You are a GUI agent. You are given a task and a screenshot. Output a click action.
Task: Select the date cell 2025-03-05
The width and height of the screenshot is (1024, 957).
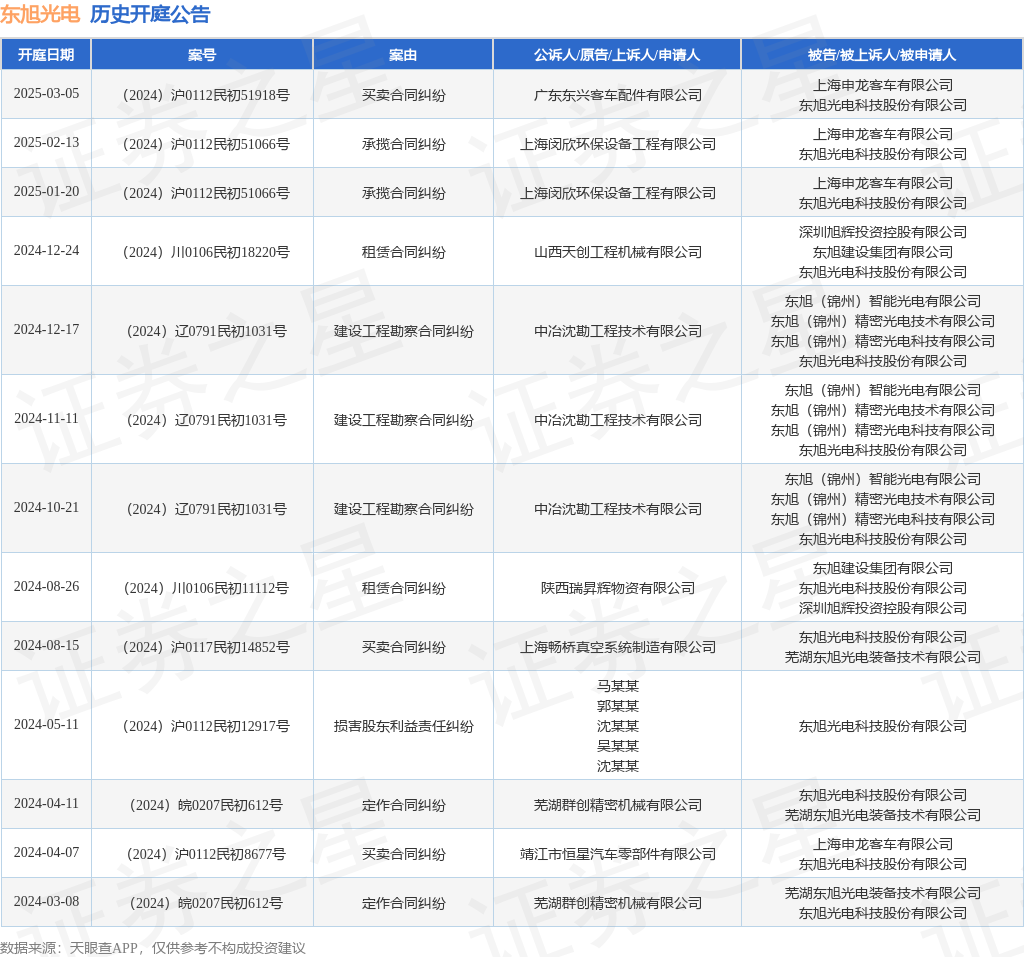click(46, 93)
